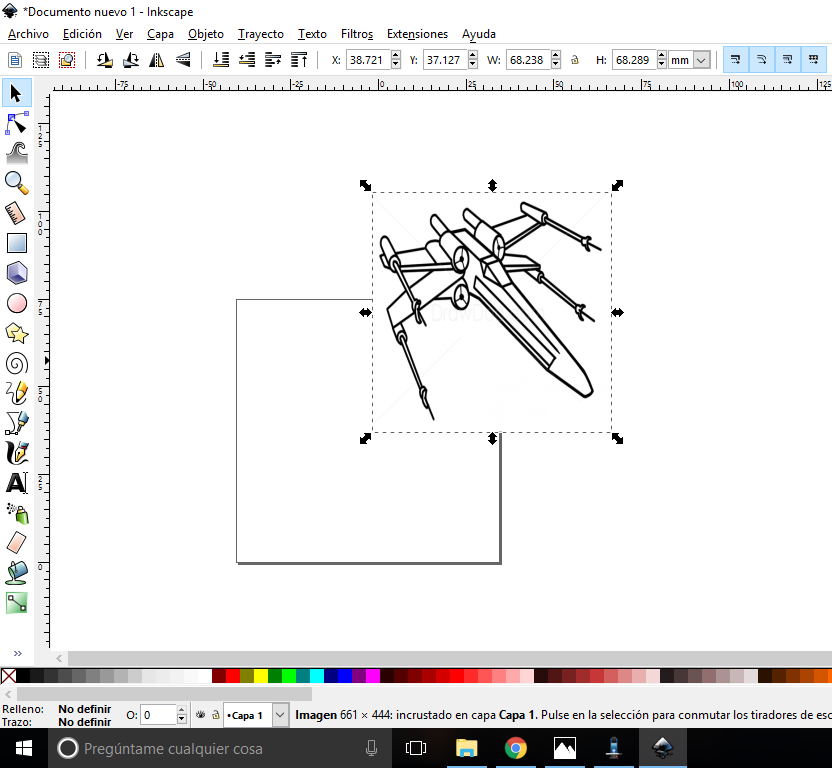832x768 pixels.
Task: Select the Rectangle tool
Action: 16,243
